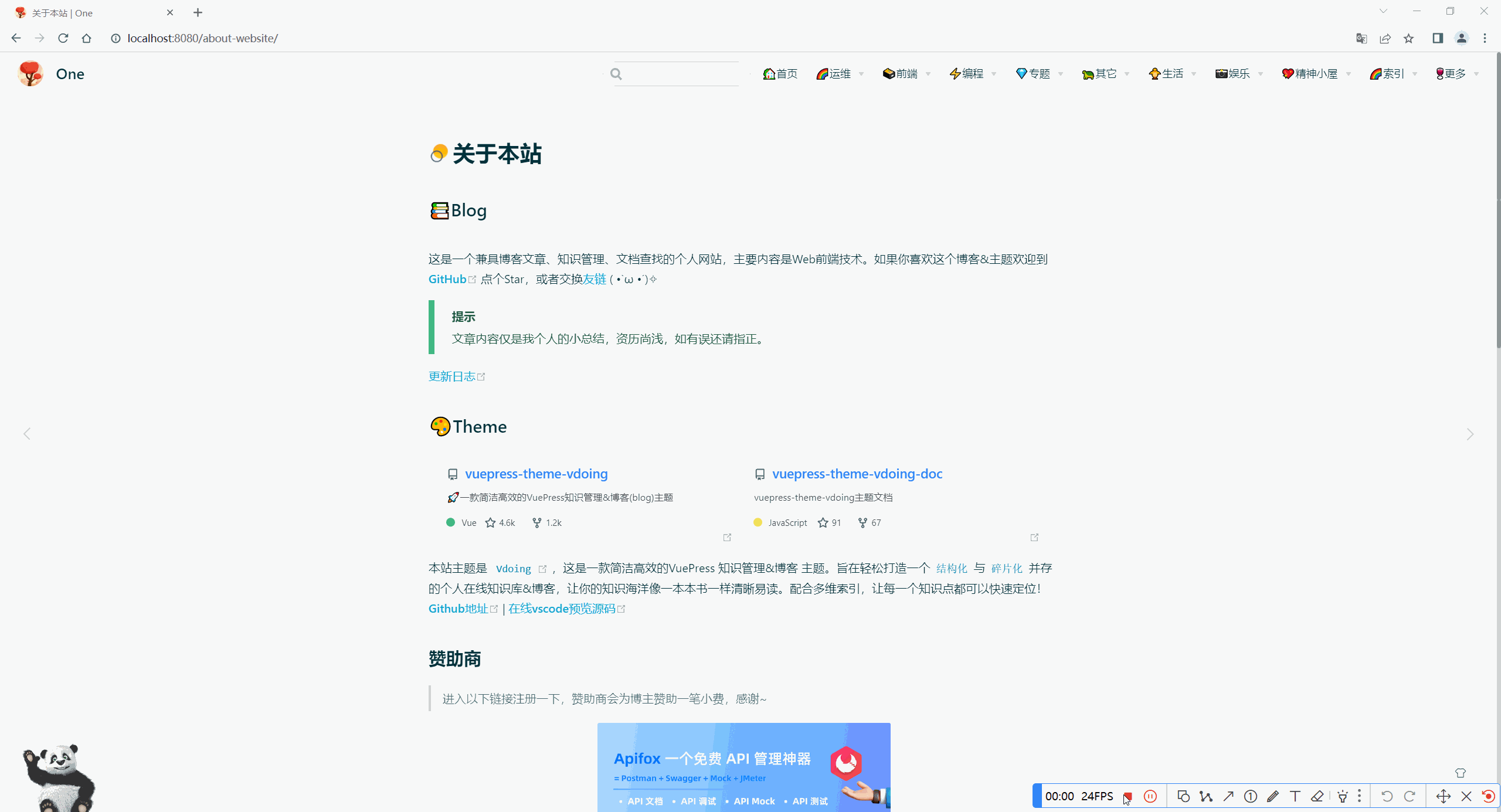
Task: Undo the last annotation in the recorder toolbar
Action: pos(1387,796)
